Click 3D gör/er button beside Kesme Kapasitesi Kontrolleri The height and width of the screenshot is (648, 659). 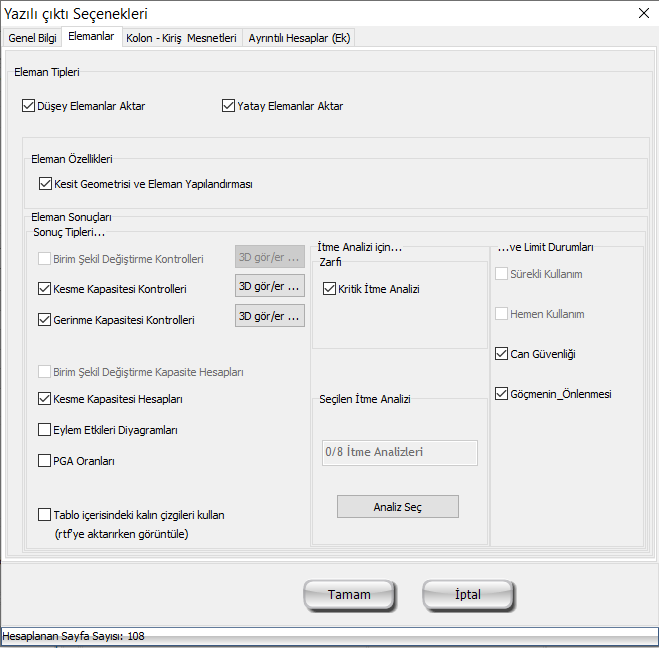pos(269,286)
